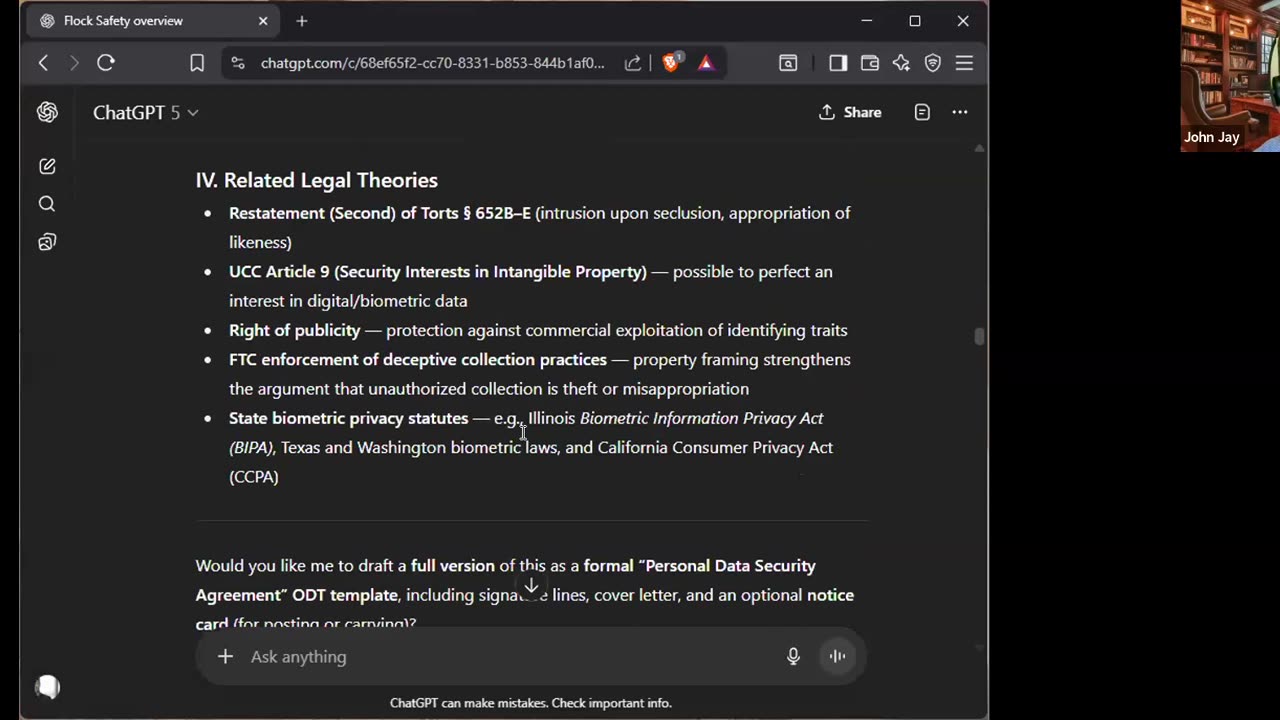Open user profile avatar at sidebar bottom

click(47, 686)
